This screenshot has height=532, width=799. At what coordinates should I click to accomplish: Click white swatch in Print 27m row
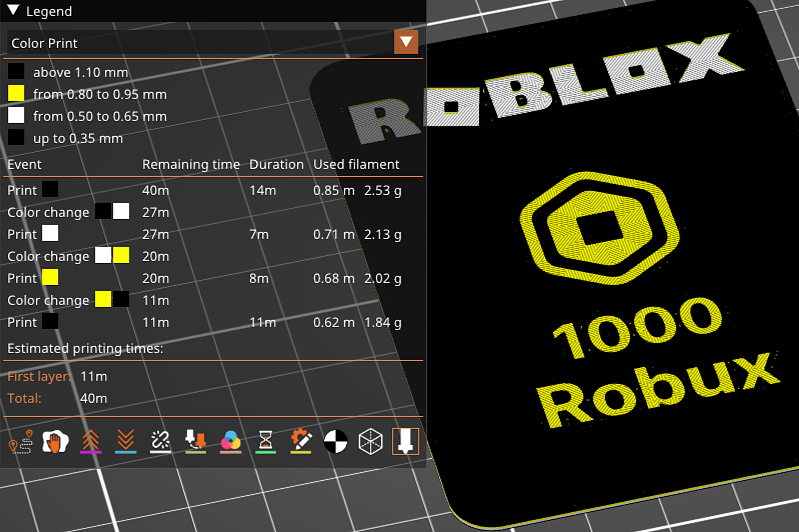pyautogui.click(x=50, y=233)
